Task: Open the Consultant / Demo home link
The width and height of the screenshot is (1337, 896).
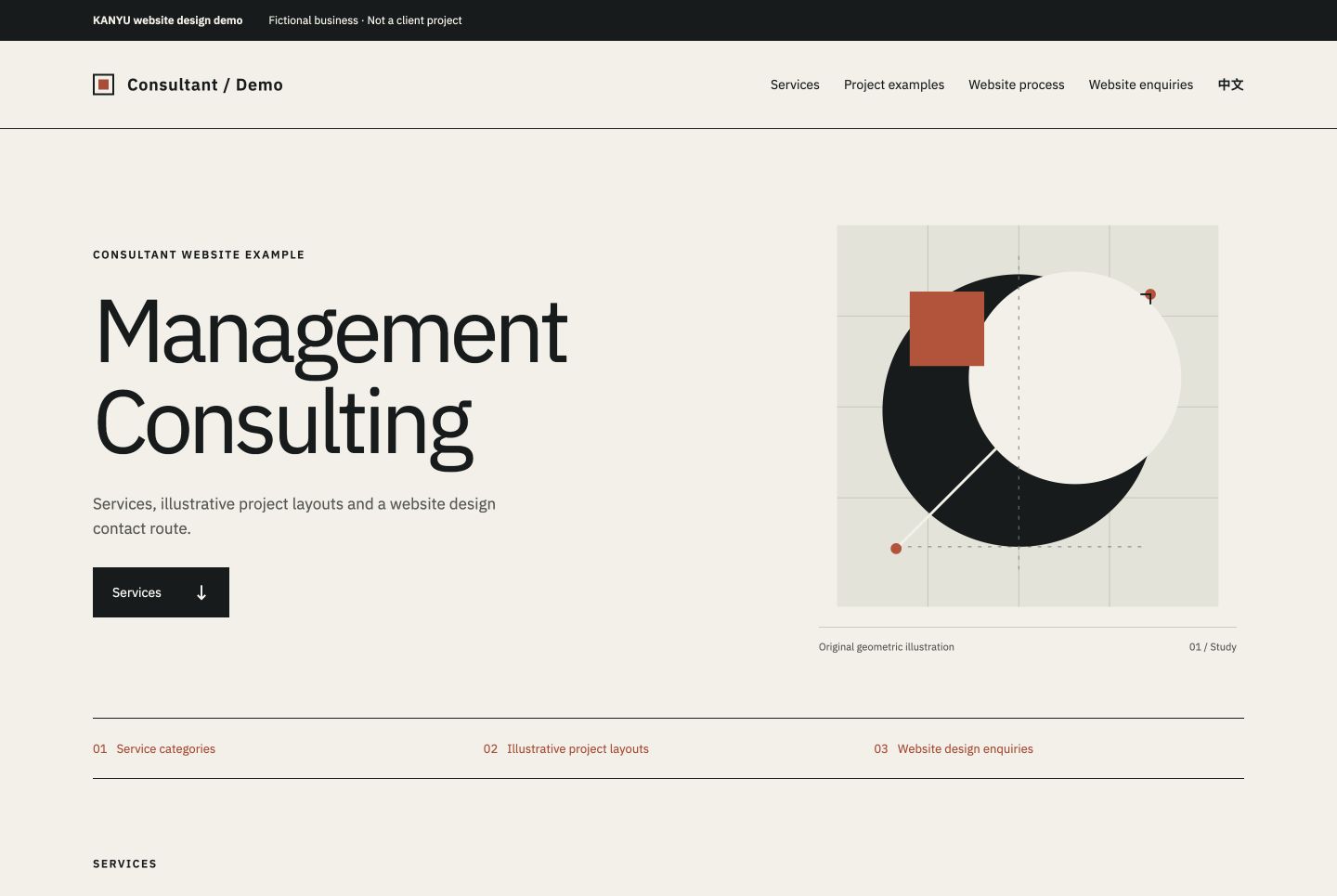Action: point(188,84)
